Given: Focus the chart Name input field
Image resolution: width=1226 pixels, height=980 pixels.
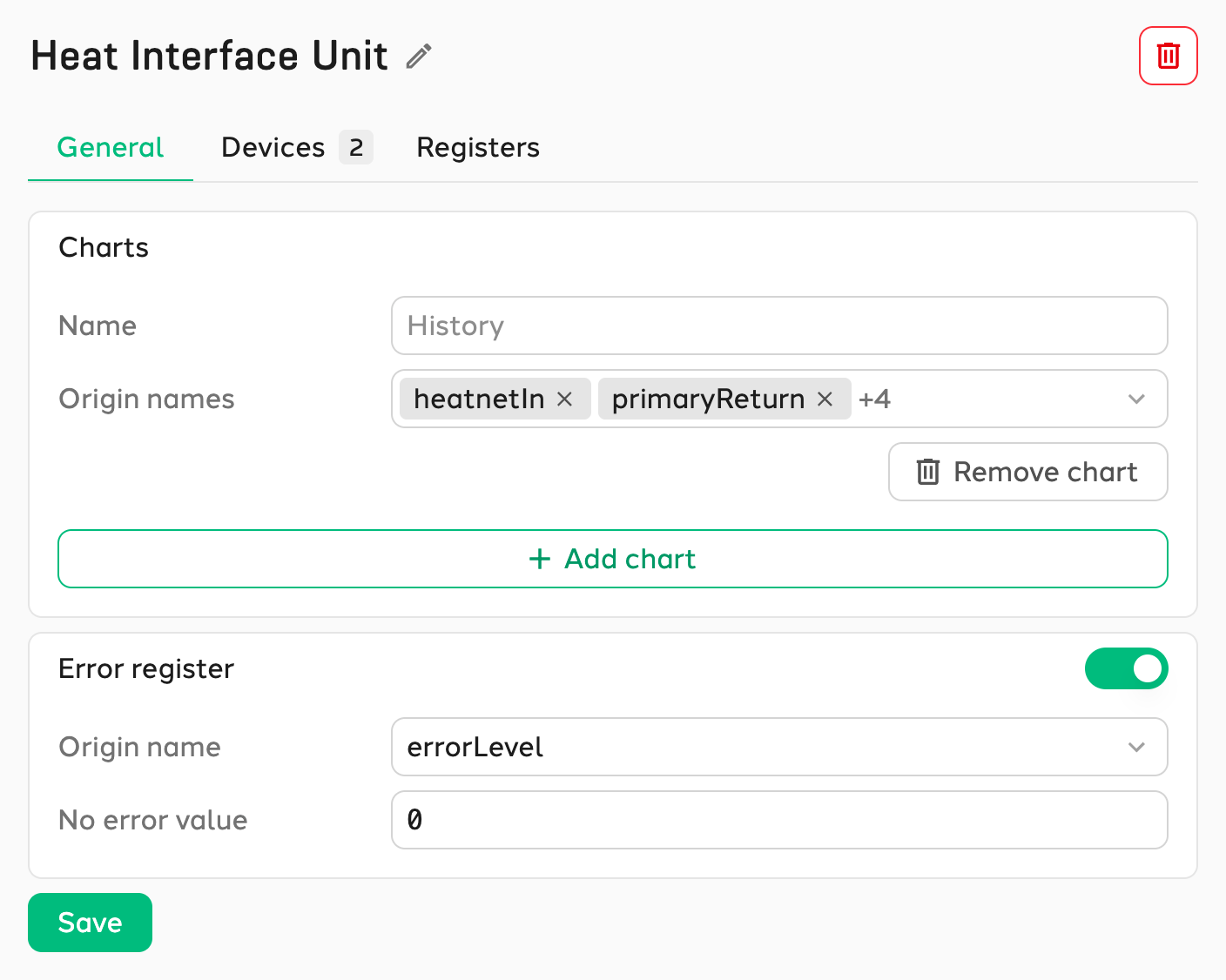Looking at the screenshot, I should [x=779, y=326].
